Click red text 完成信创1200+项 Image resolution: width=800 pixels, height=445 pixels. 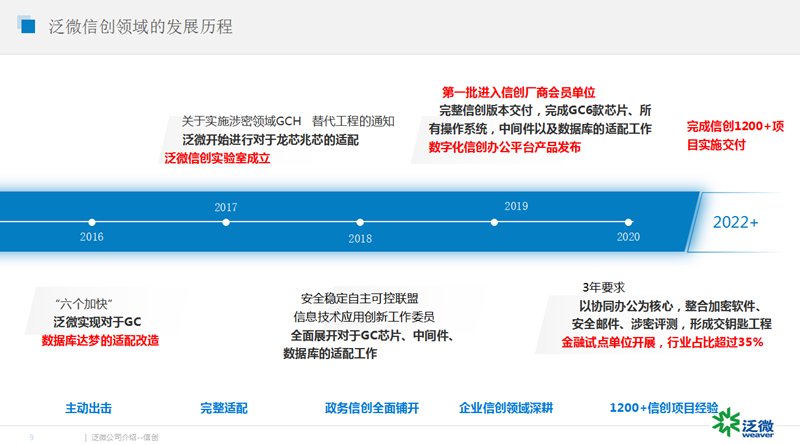[x=735, y=126]
